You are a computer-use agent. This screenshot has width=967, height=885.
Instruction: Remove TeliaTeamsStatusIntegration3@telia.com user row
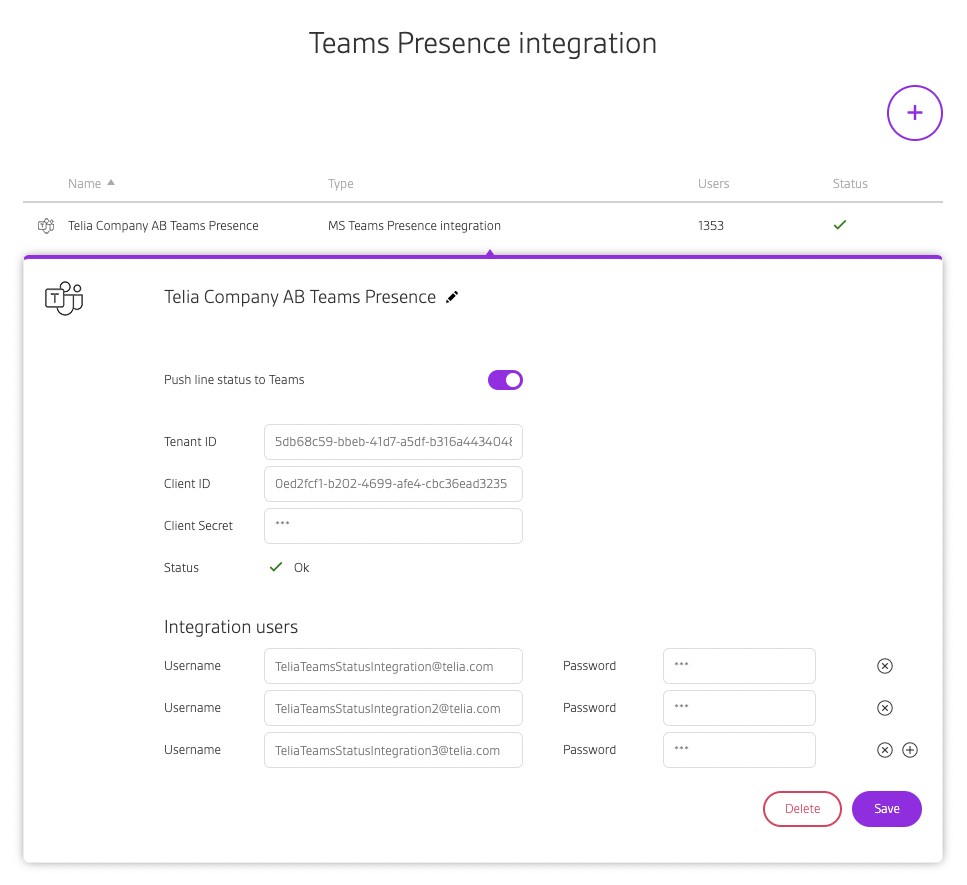coord(884,750)
